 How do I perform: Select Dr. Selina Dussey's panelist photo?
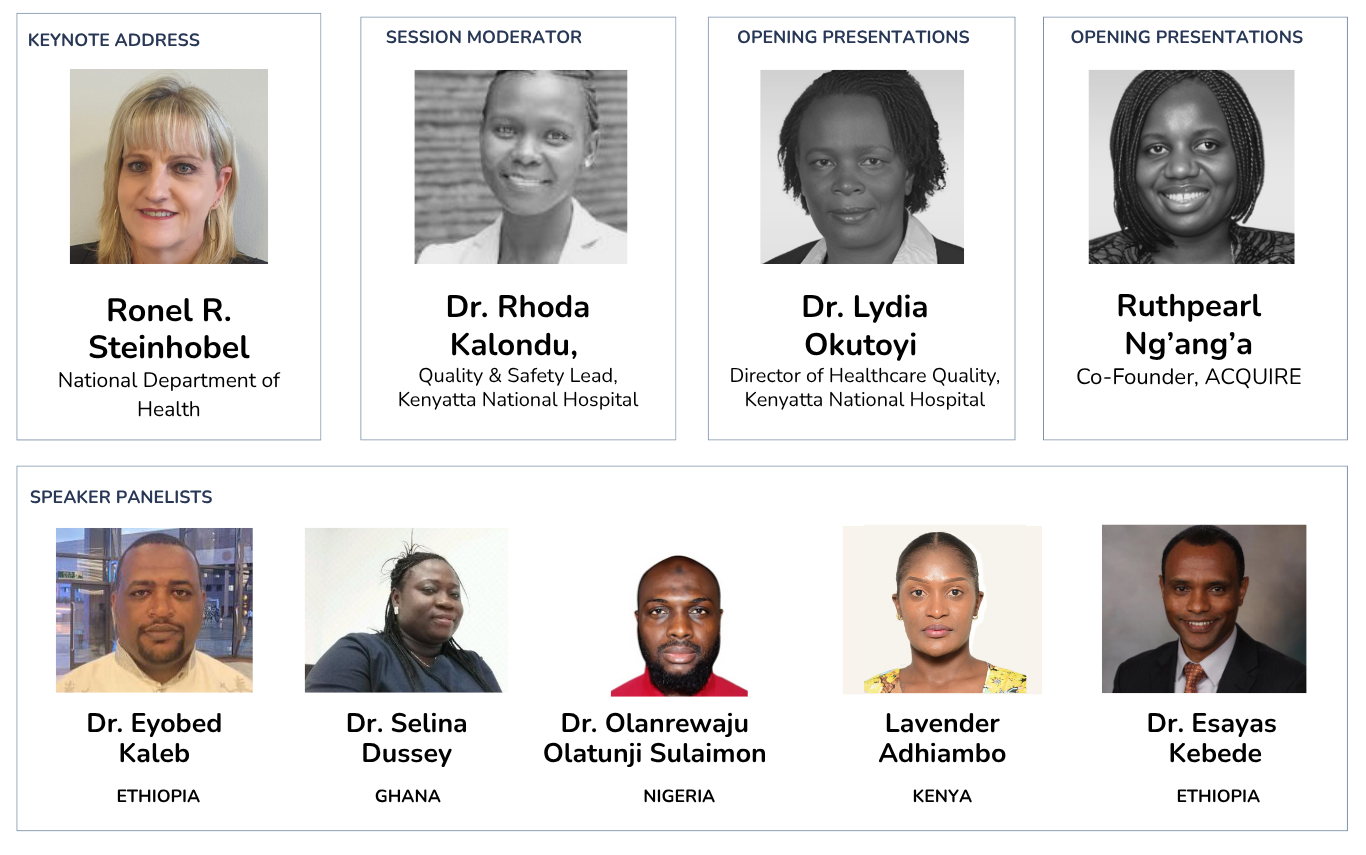click(x=406, y=610)
